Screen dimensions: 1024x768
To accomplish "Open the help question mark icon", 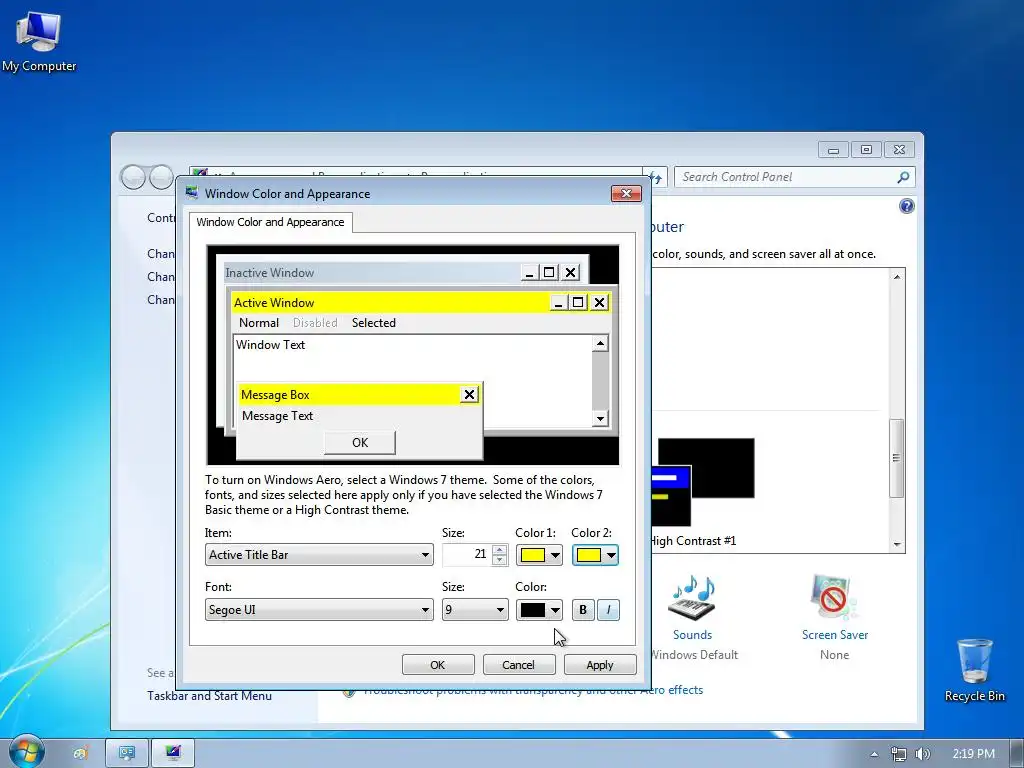I will (906, 206).
